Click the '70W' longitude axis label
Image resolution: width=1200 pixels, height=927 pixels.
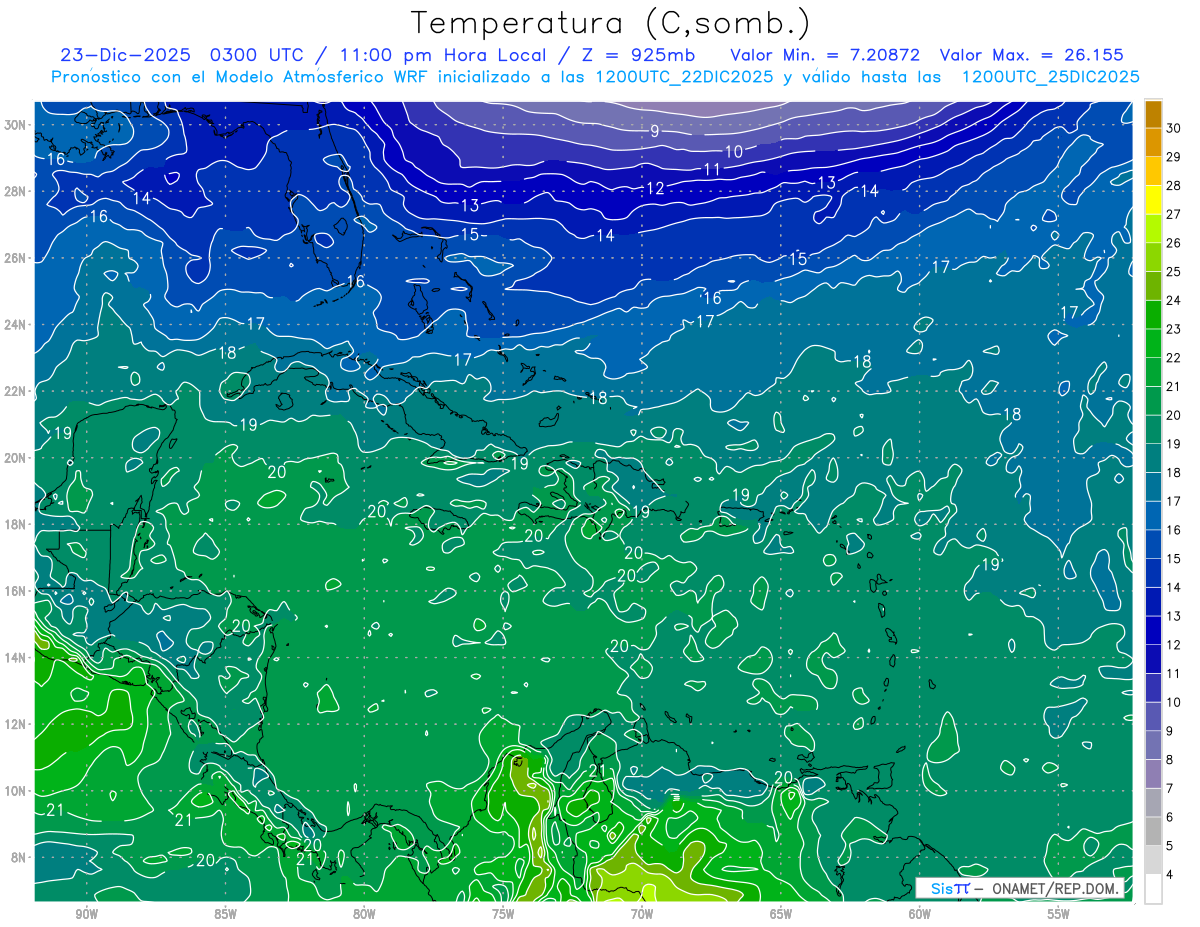coord(642,914)
